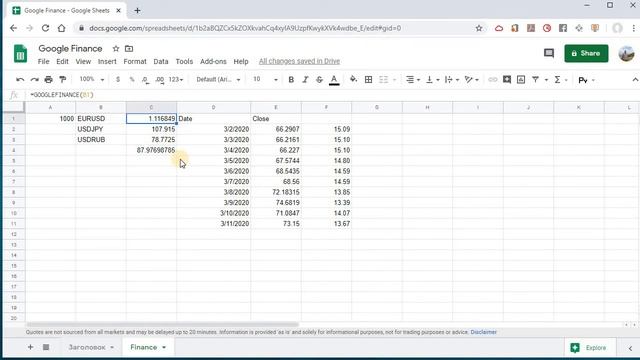Click the Insert chart icon
The height and width of the screenshot is (360, 640).
(x=521, y=80)
